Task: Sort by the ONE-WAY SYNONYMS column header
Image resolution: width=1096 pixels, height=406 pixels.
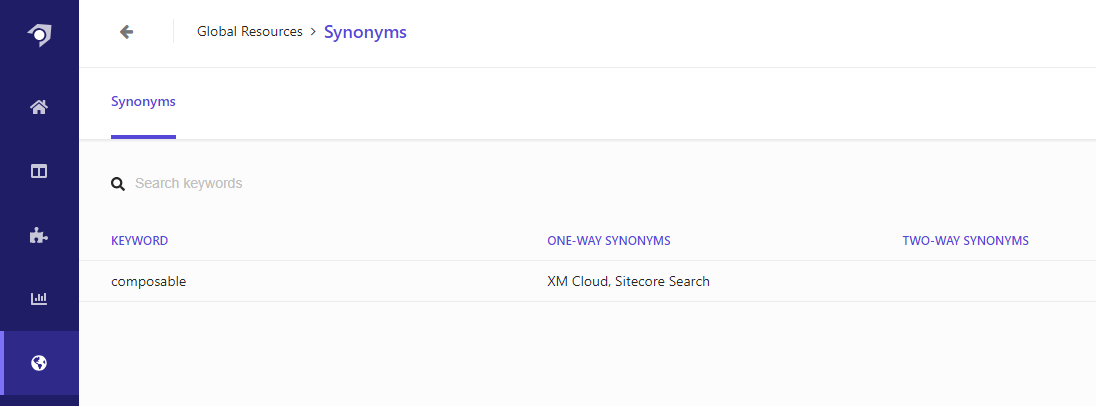Action: [608, 241]
